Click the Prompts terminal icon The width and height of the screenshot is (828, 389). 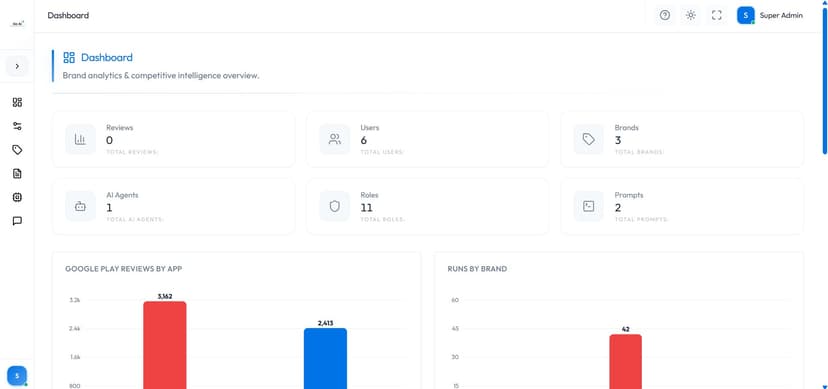click(589, 206)
